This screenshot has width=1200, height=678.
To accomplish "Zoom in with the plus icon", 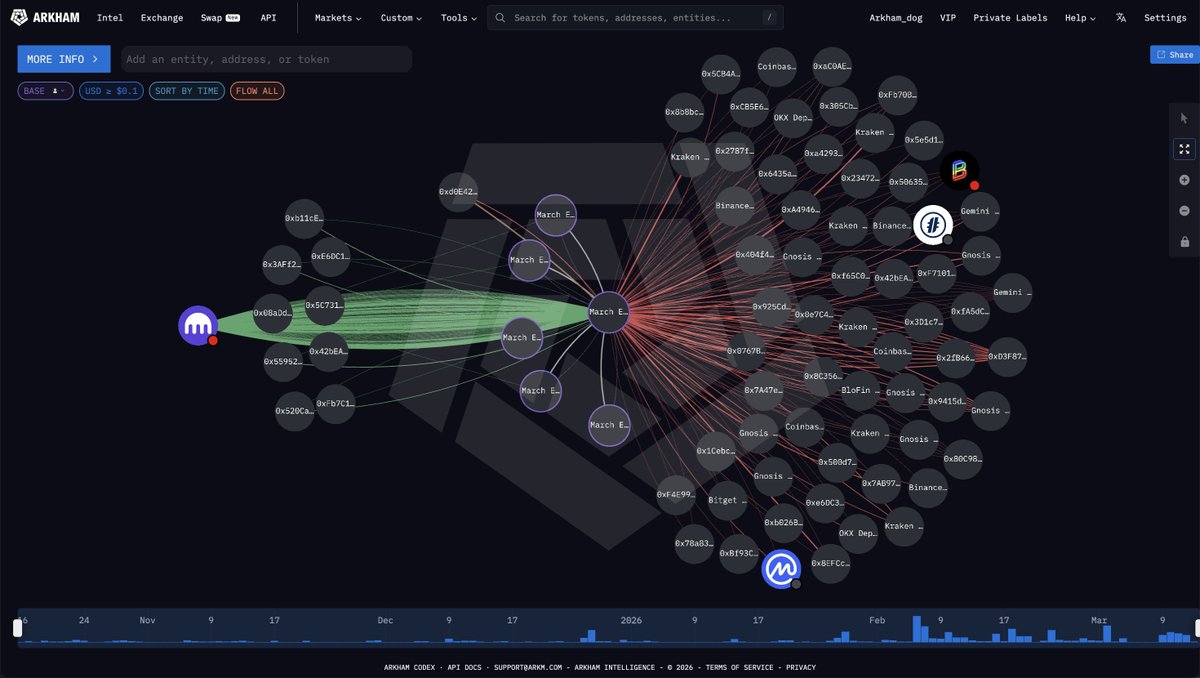I will coord(1184,180).
